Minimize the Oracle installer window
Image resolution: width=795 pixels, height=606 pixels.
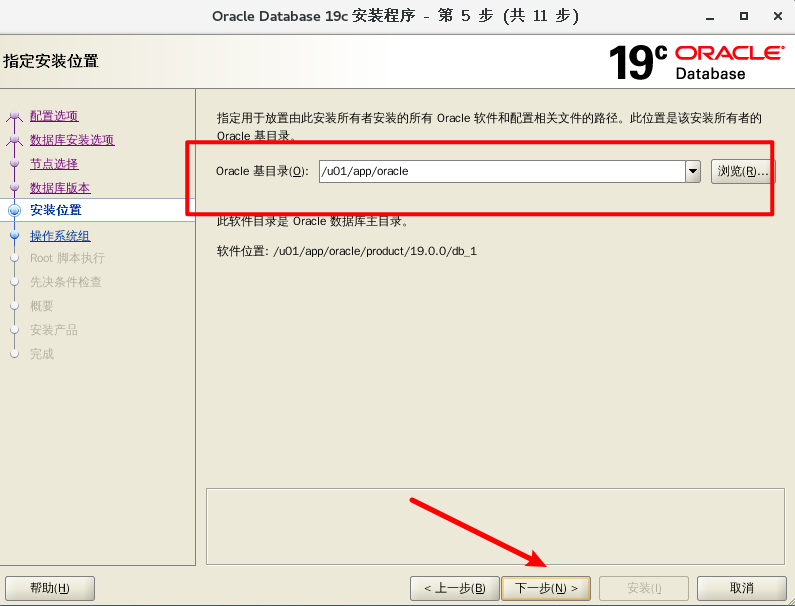[x=710, y=16]
